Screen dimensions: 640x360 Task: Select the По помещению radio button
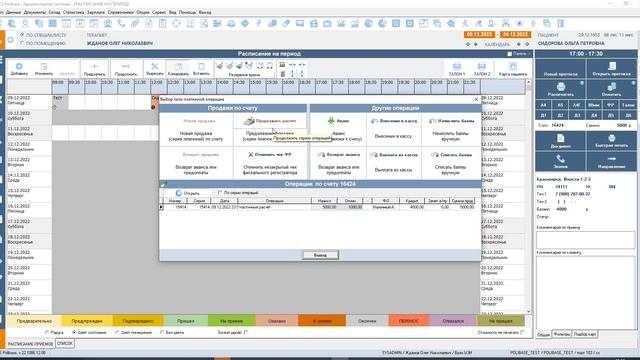22,43
